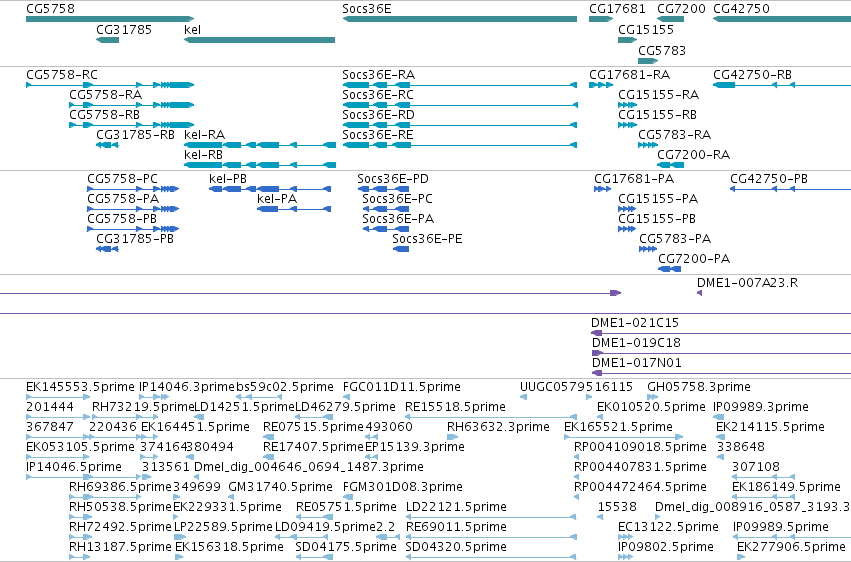Viewport: 851px width, 562px height.
Task: Select the kel-RB transcript
Action: (260, 165)
